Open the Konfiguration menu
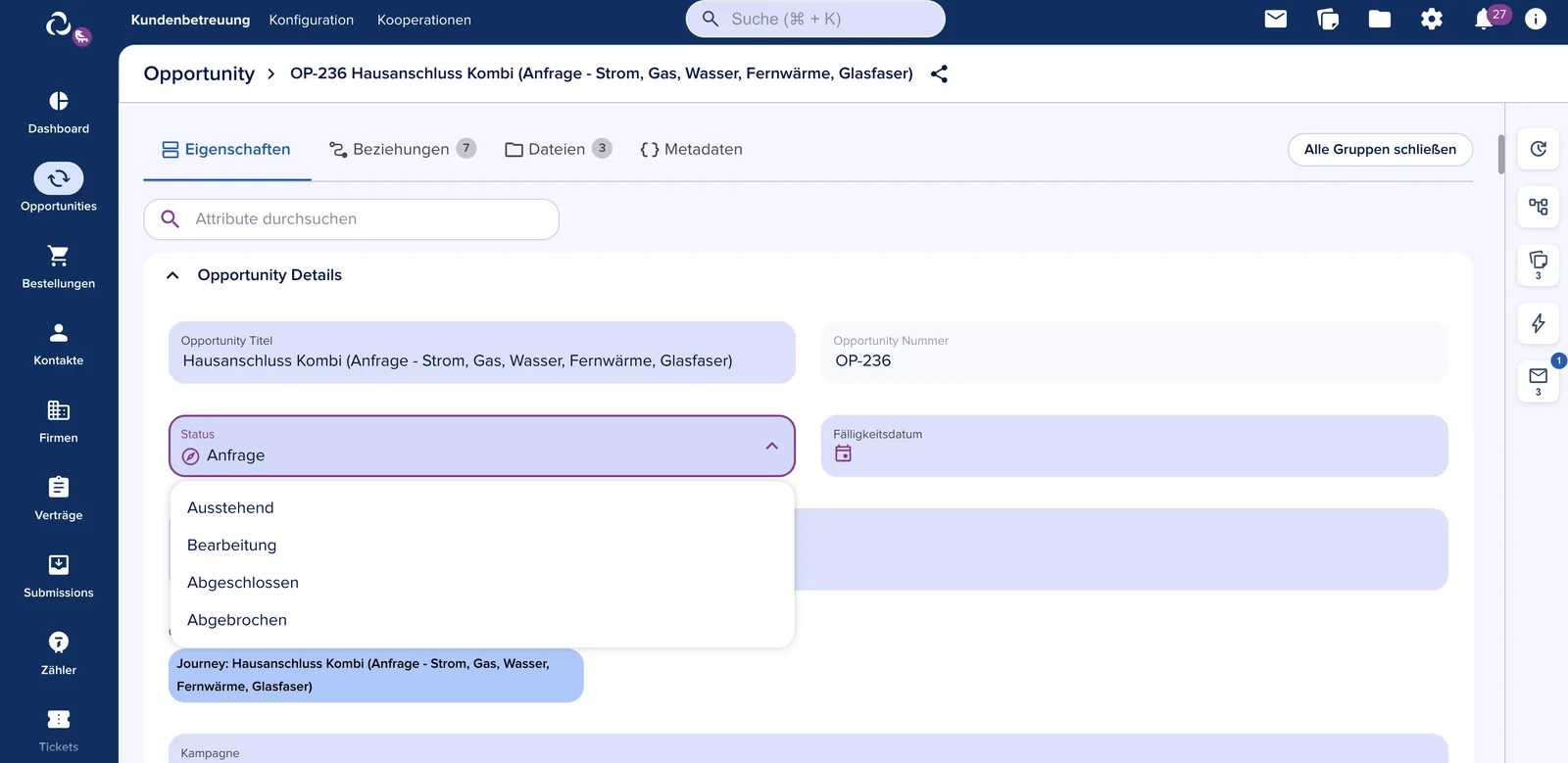This screenshot has width=1568, height=763. point(312,20)
